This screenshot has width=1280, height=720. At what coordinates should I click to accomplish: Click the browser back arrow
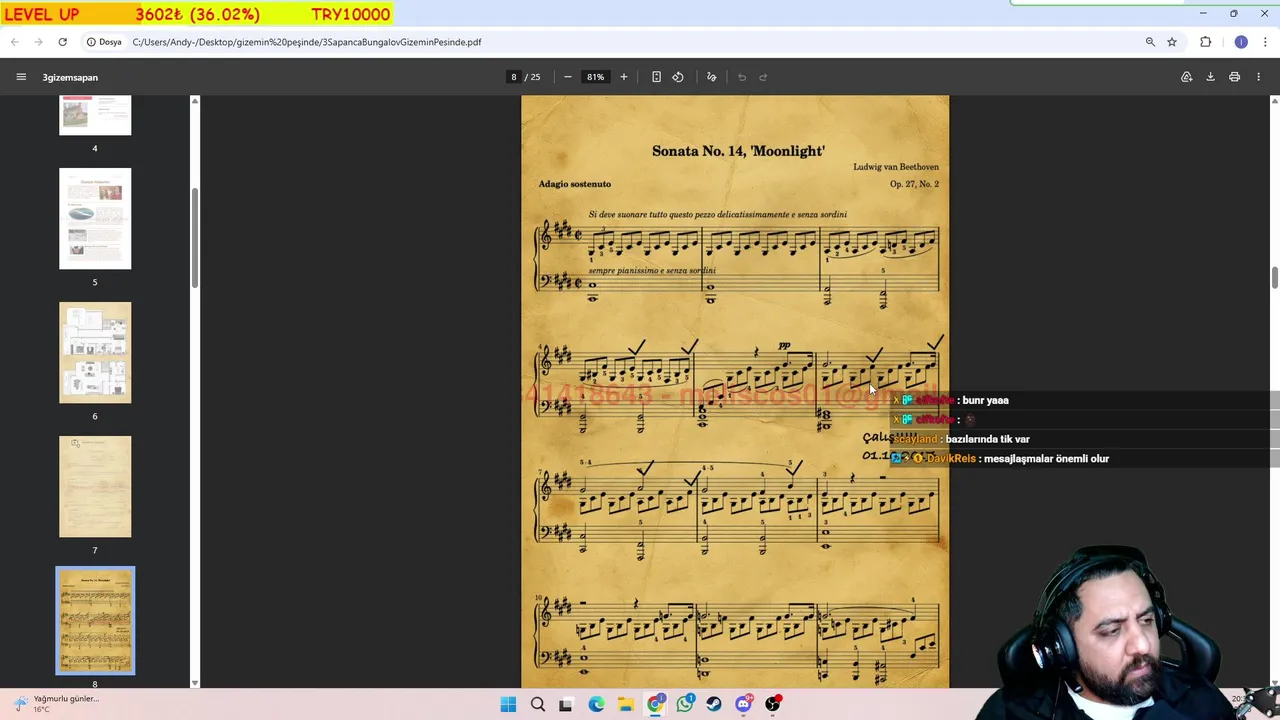point(15,42)
